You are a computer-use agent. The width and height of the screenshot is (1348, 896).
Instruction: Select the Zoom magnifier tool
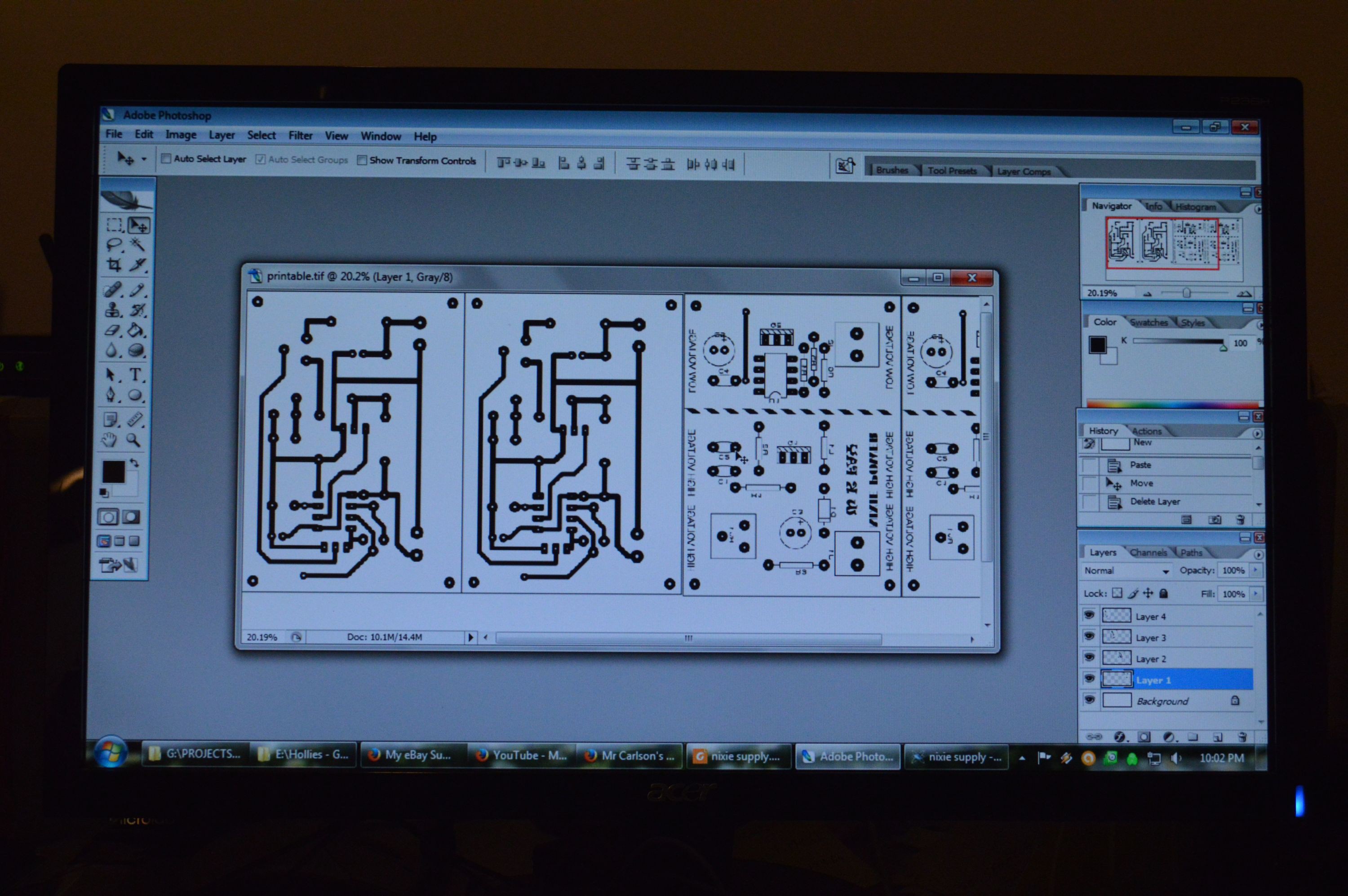134,440
